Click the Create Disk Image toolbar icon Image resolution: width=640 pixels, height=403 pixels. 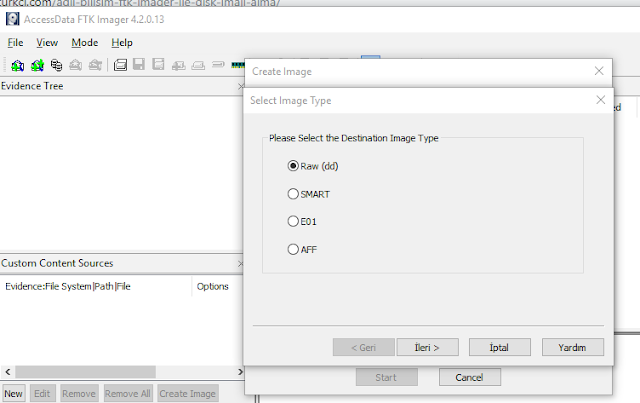120,65
